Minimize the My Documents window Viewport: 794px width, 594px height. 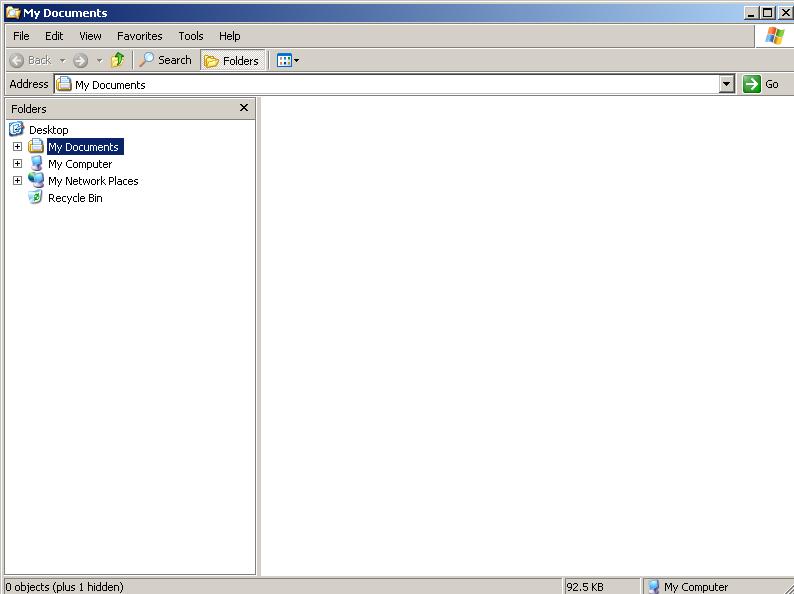pyautogui.click(x=751, y=13)
